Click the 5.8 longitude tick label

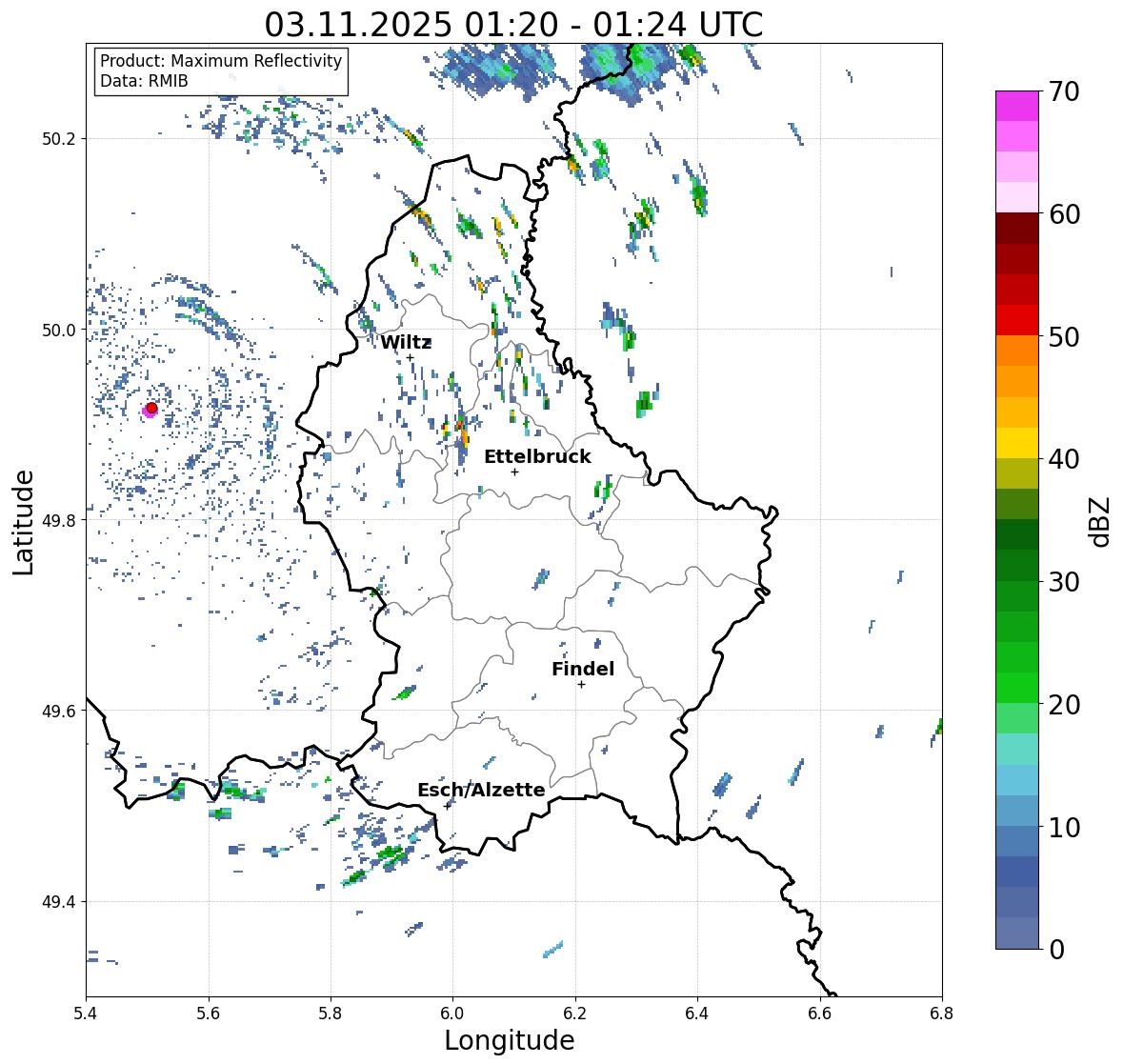click(x=331, y=1014)
